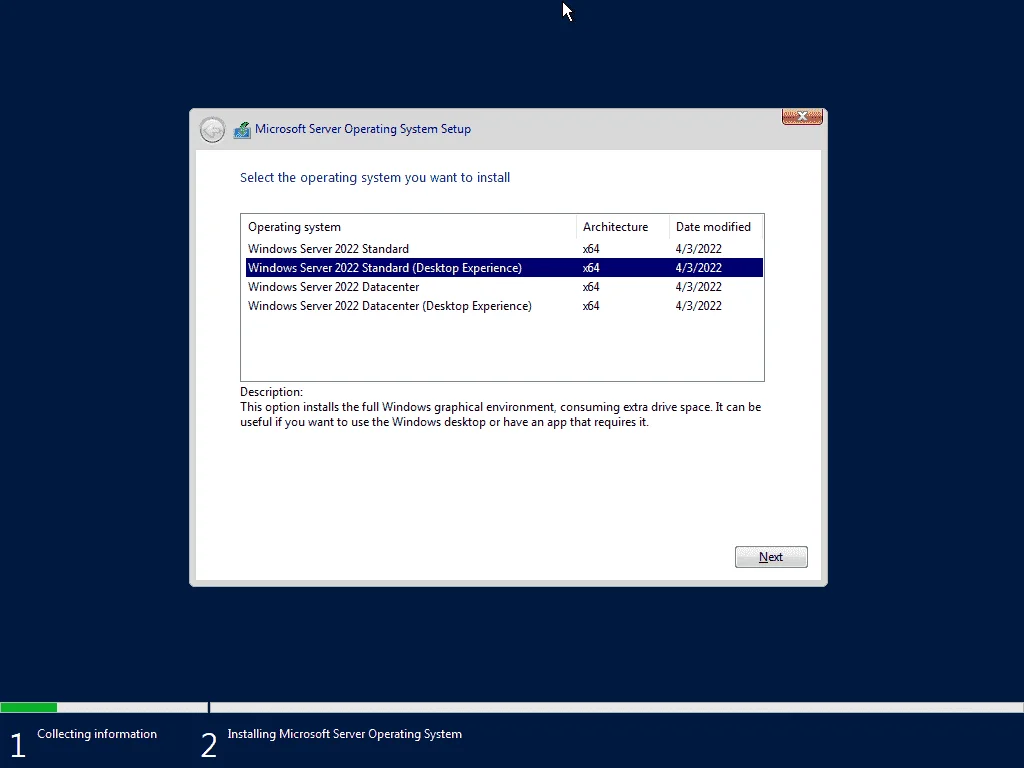Screen dimensions: 1024x768
Task: Click x64 in the Windows Server 2022 Datacenter row
Action: click(591, 287)
